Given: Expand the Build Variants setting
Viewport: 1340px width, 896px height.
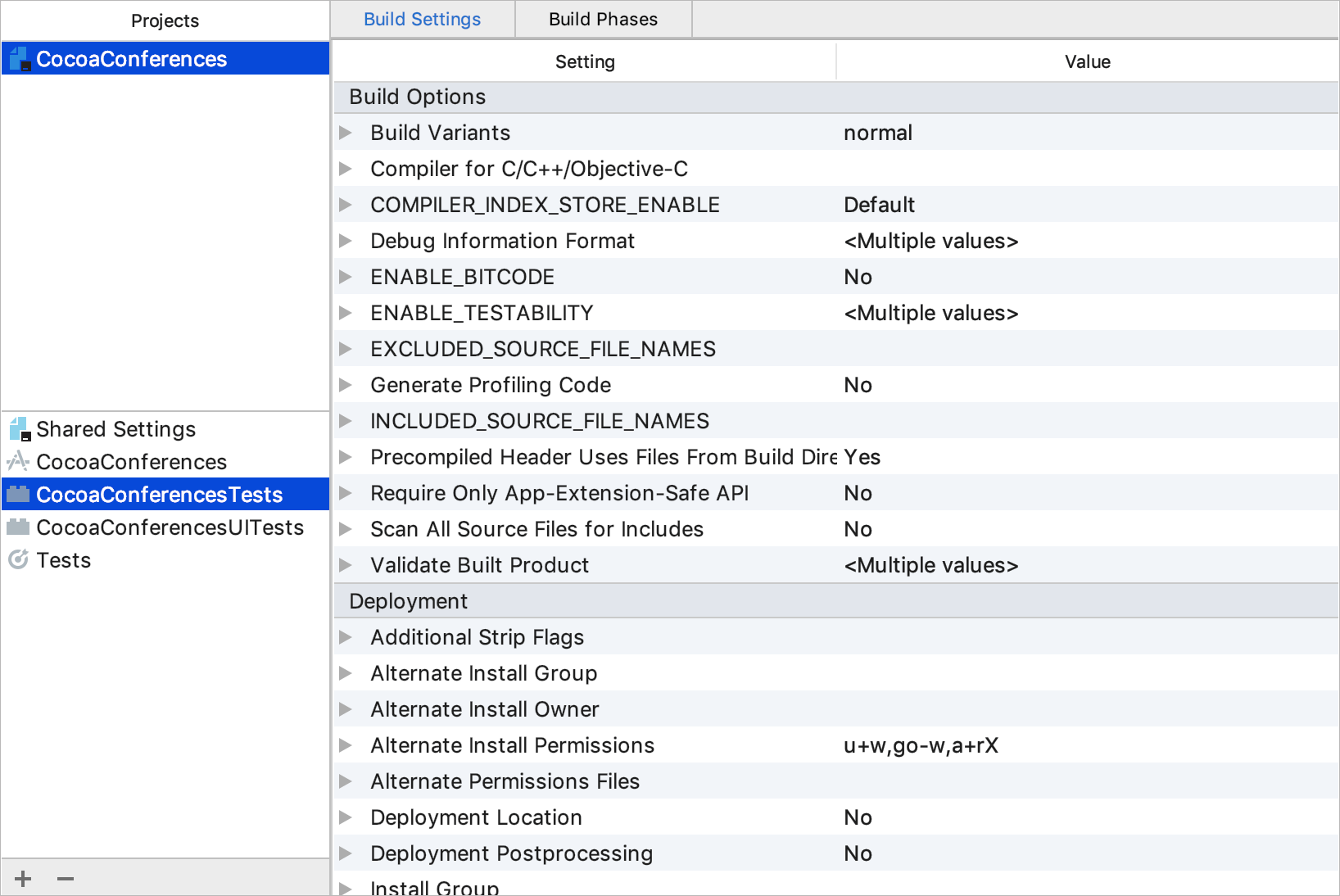Looking at the screenshot, I should click(346, 132).
